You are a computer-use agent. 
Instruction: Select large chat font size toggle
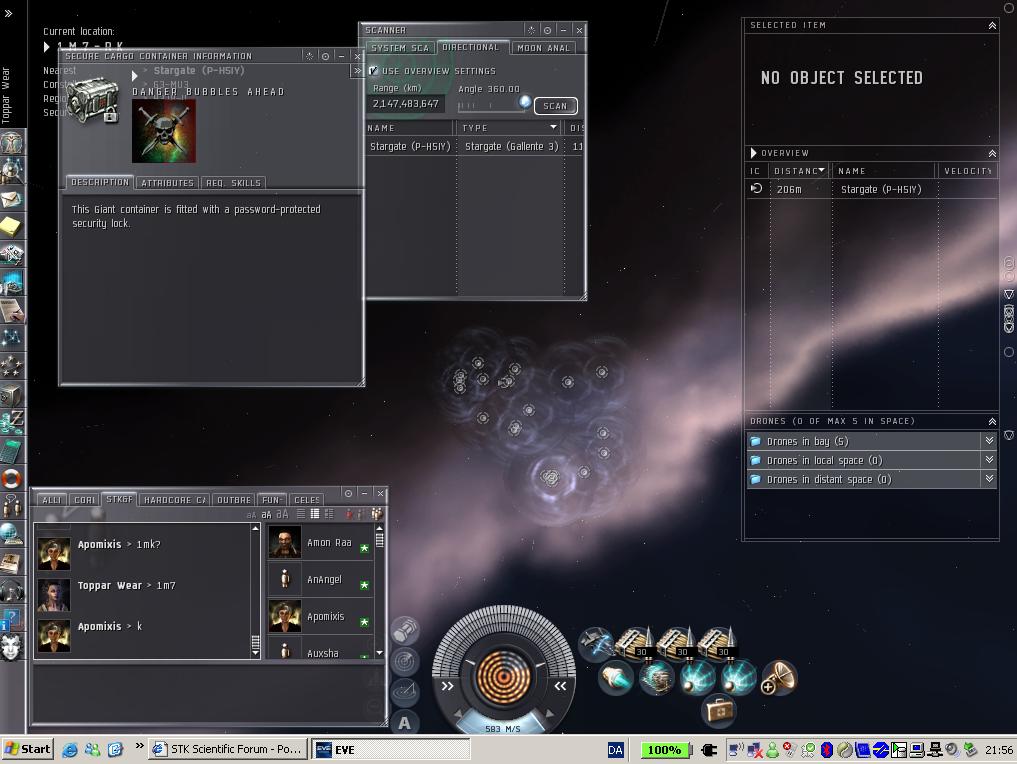tap(282, 514)
